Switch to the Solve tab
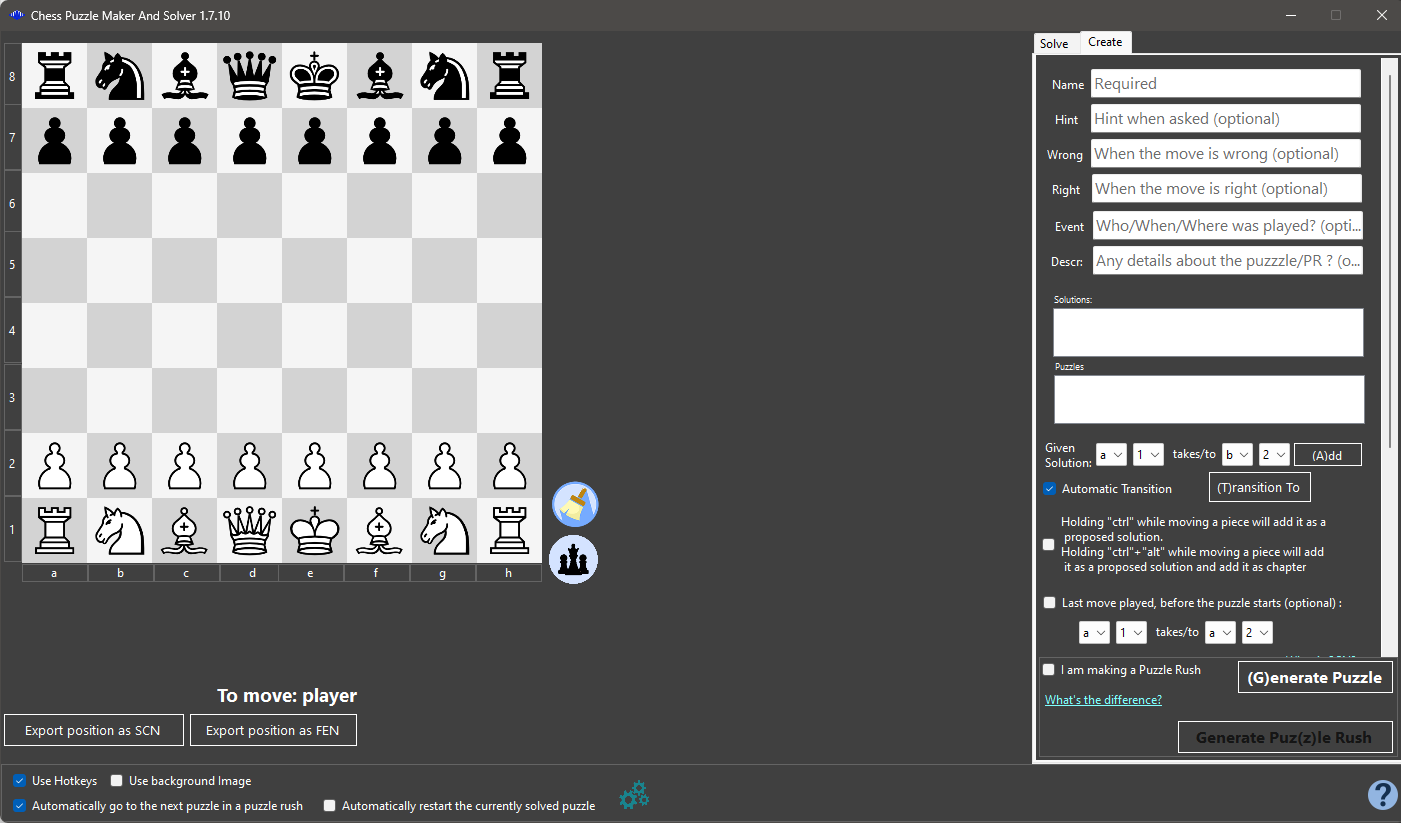Viewport: 1401px width, 823px height. click(1054, 43)
